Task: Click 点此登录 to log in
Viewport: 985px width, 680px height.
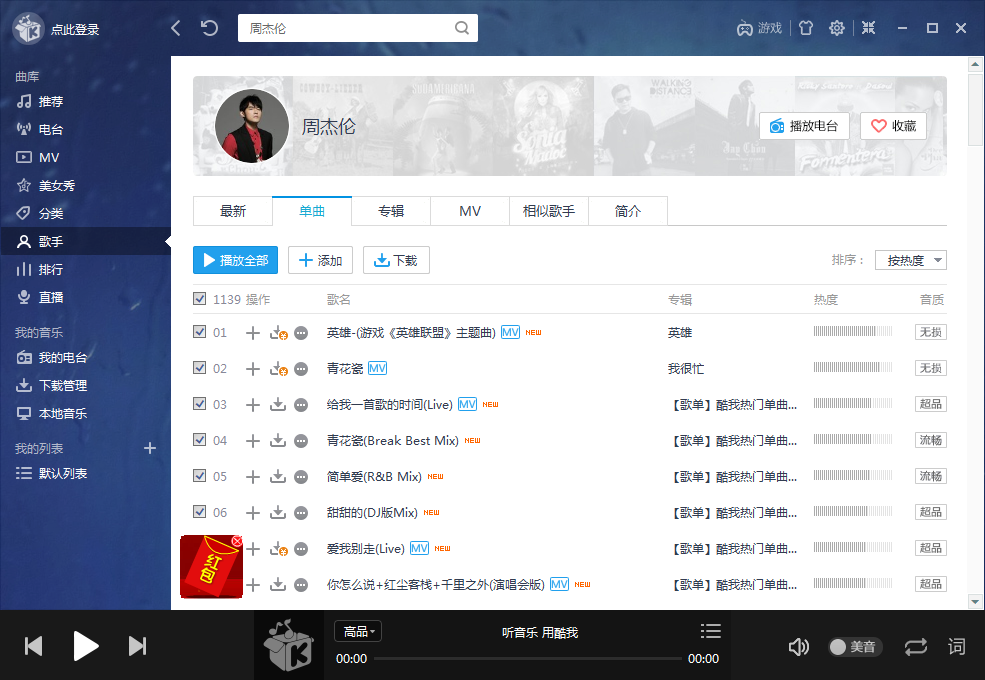Action: (x=75, y=30)
